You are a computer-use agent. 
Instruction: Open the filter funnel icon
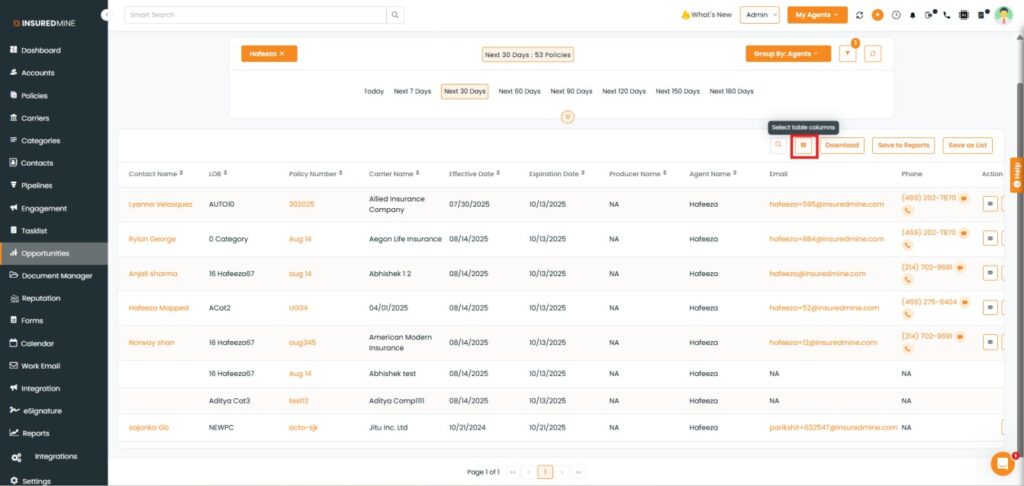(848, 54)
